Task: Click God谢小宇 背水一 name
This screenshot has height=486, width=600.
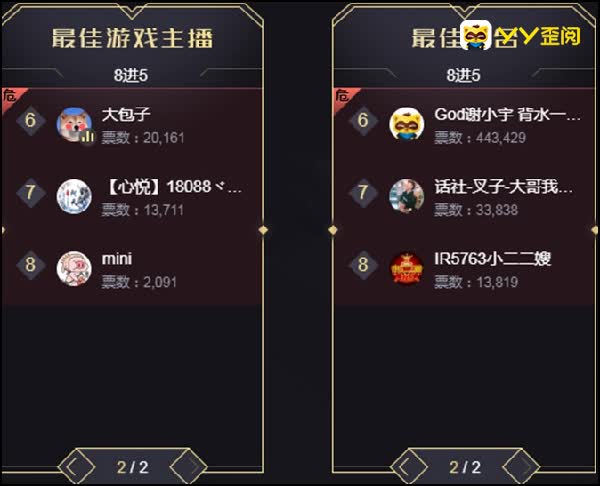Action: pyautogui.click(x=507, y=114)
